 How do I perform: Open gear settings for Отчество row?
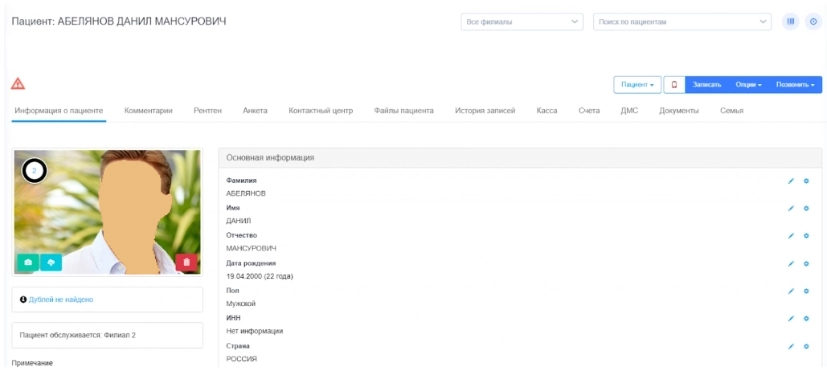point(806,236)
